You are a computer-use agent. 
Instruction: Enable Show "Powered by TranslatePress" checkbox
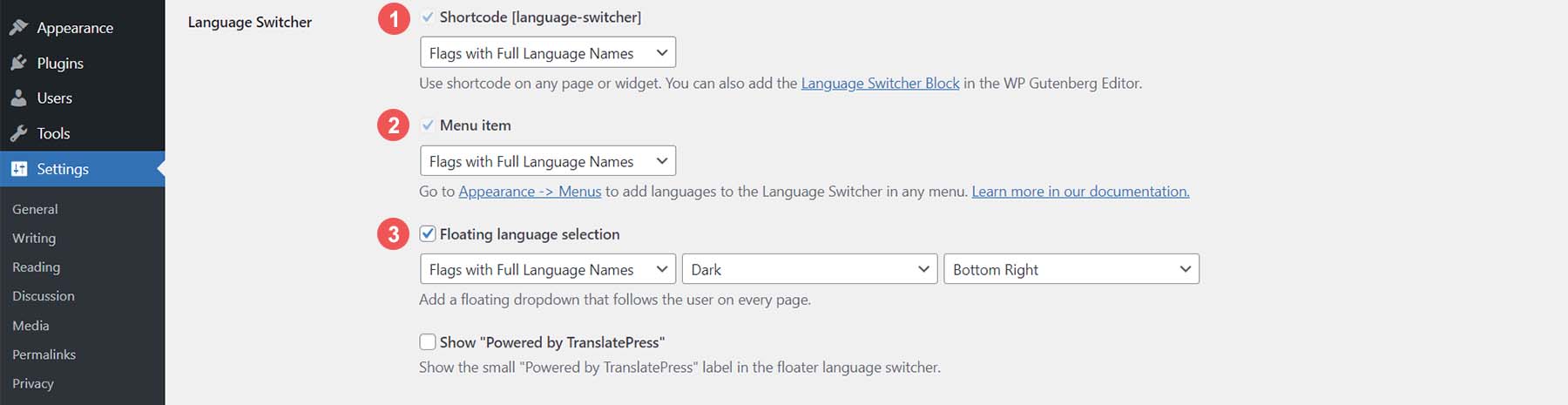click(x=428, y=342)
